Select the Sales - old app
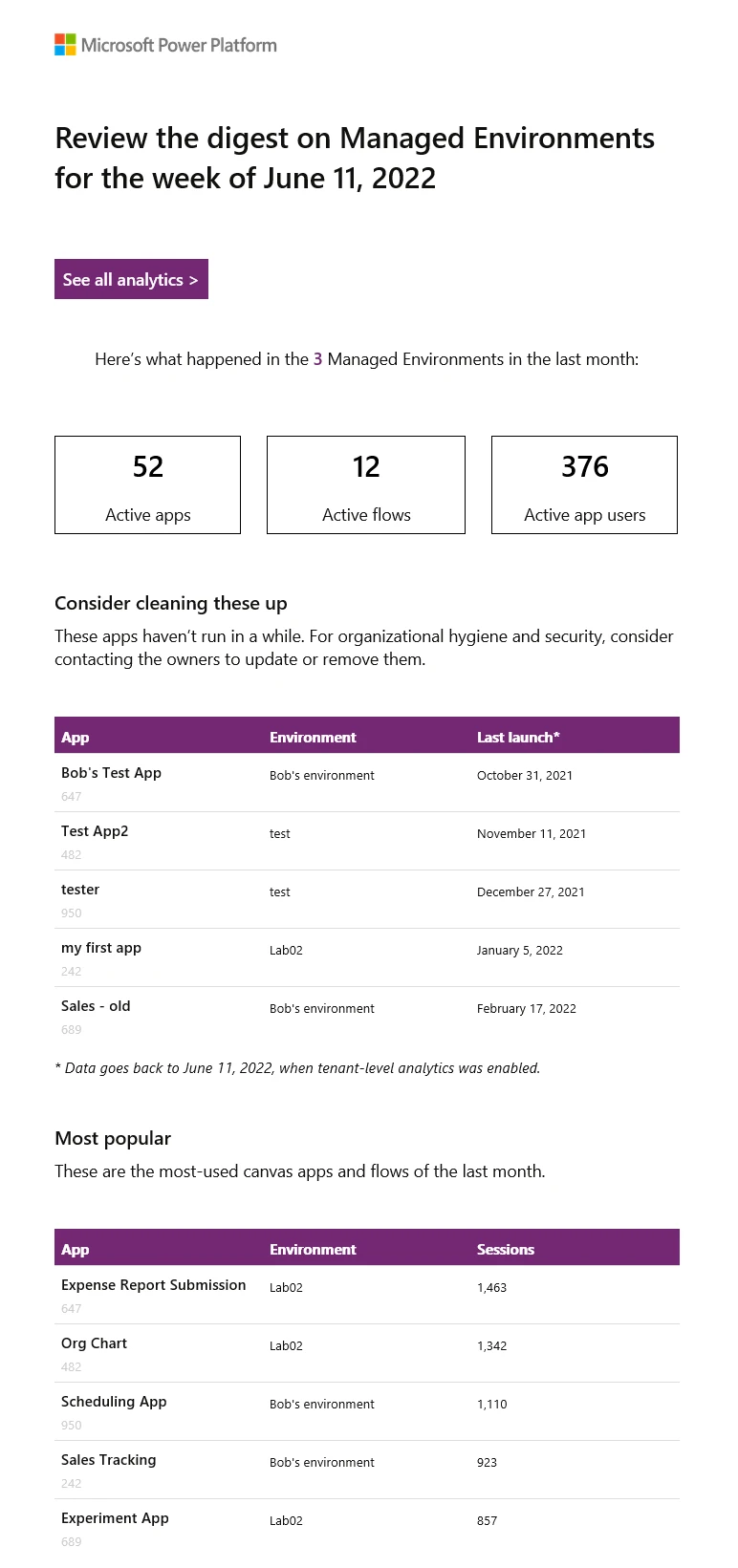The height and width of the screenshot is (1568, 738). pos(95,1006)
